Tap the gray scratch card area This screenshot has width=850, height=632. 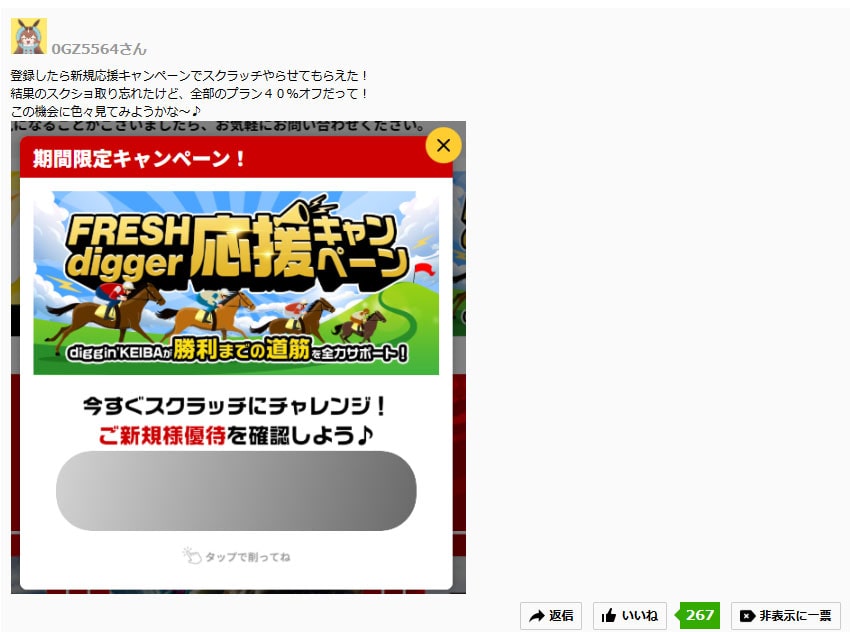click(x=236, y=491)
